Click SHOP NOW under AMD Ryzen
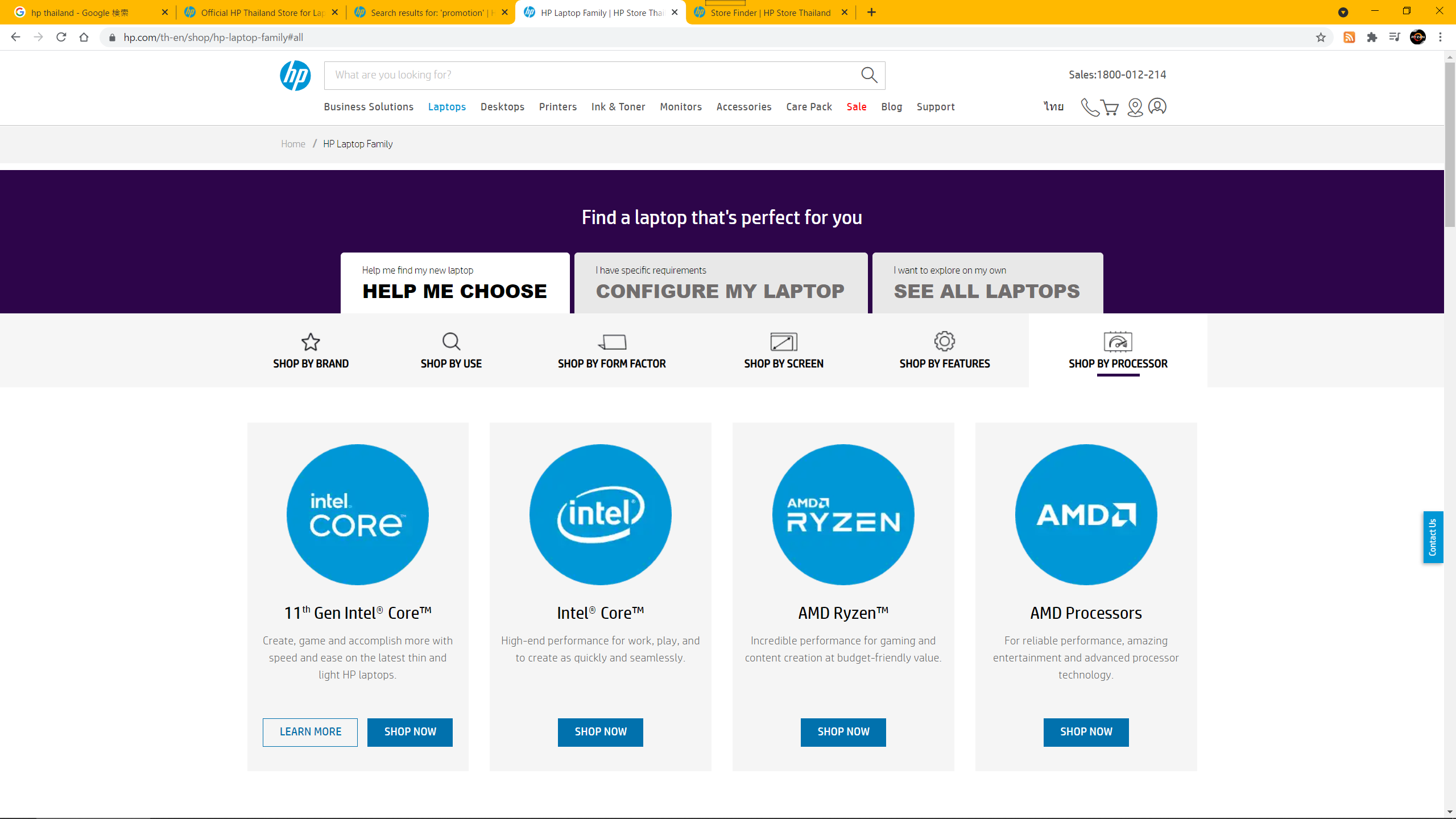This screenshot has height=819, width=1456. tap(843, 732)
